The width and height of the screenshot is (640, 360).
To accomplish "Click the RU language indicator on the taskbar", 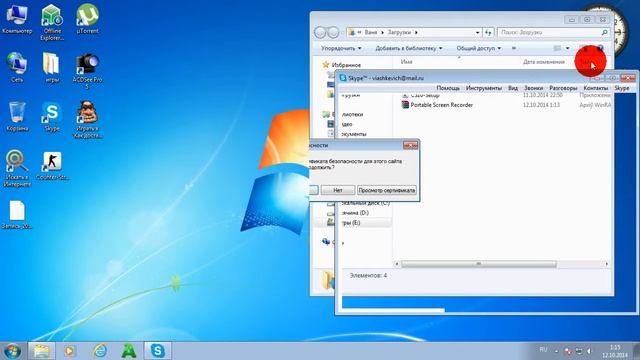I will pos(543,350).
